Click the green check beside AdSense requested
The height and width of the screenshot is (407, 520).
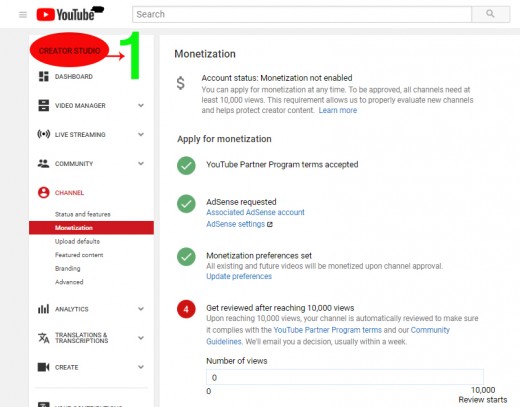click(186, 204)
